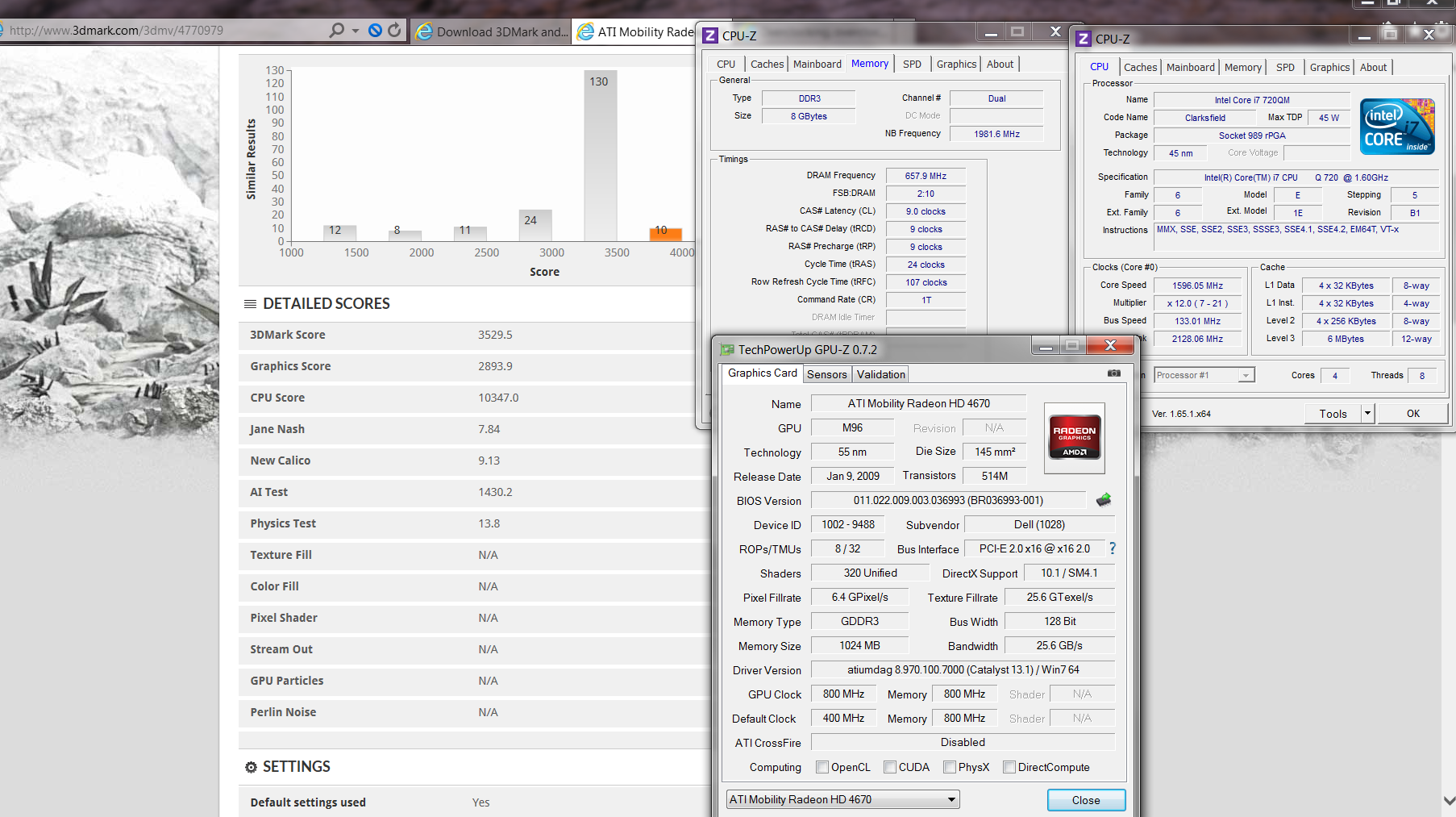
Task: Click the Core Speed value 1596.05 MHz
Action: [x=1197, y=286]
